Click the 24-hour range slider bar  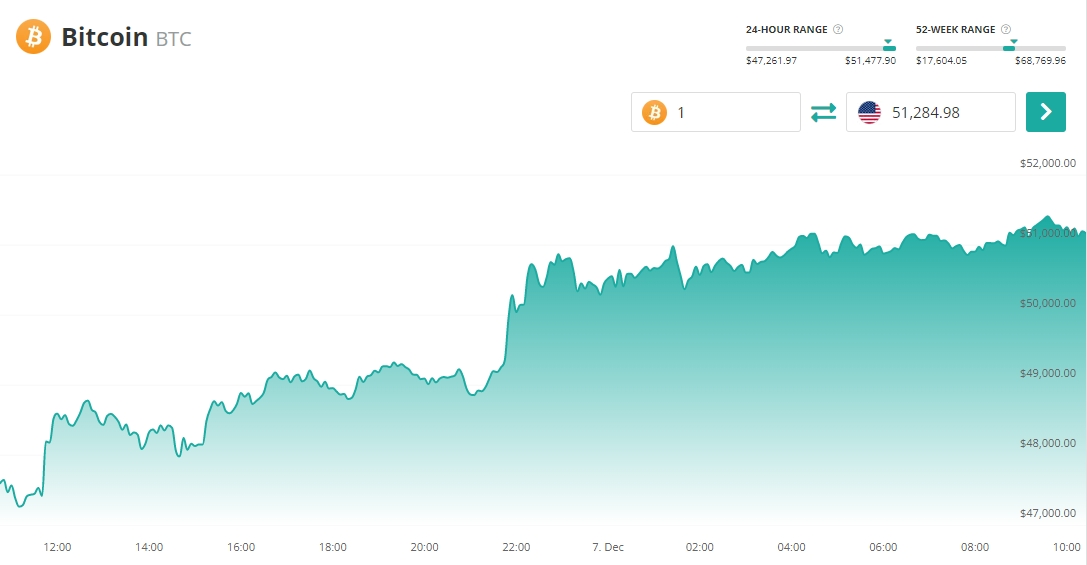click(820, 48)
